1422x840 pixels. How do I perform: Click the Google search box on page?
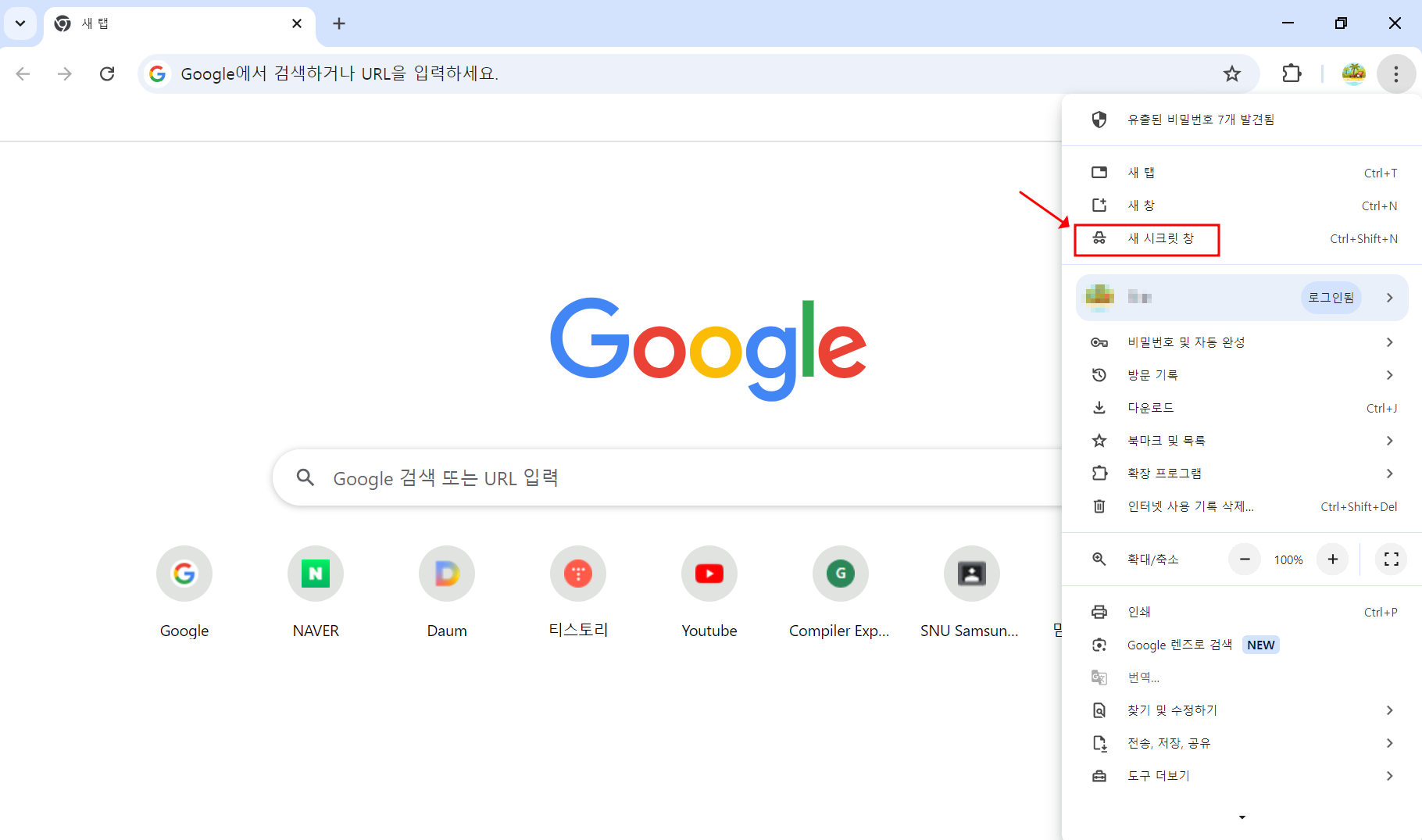click(x=667, y=477)
